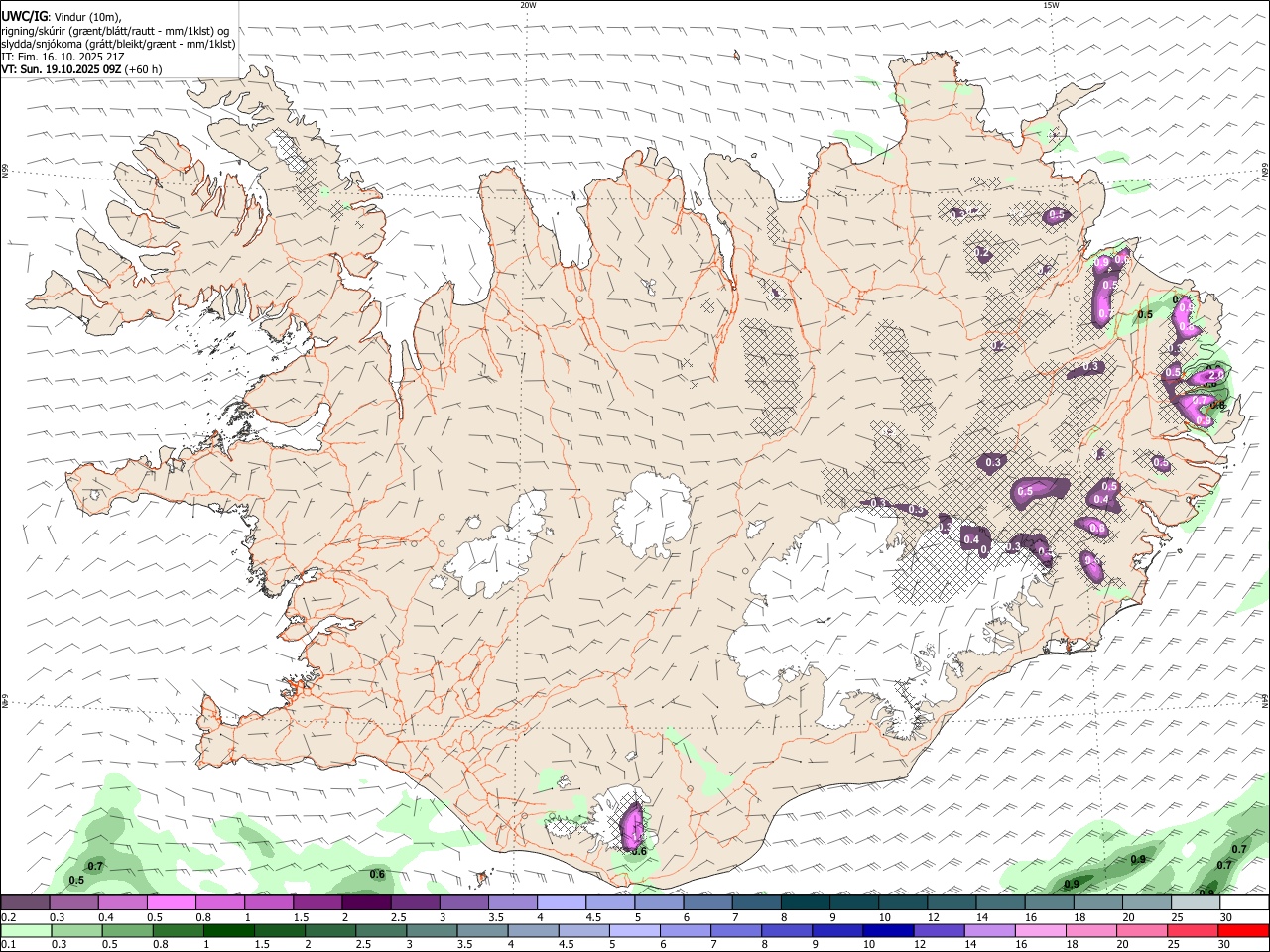Click the '20W' longitude label at top
The image size is (1270, 952).
pyautogui.click(x=528, y=5)
